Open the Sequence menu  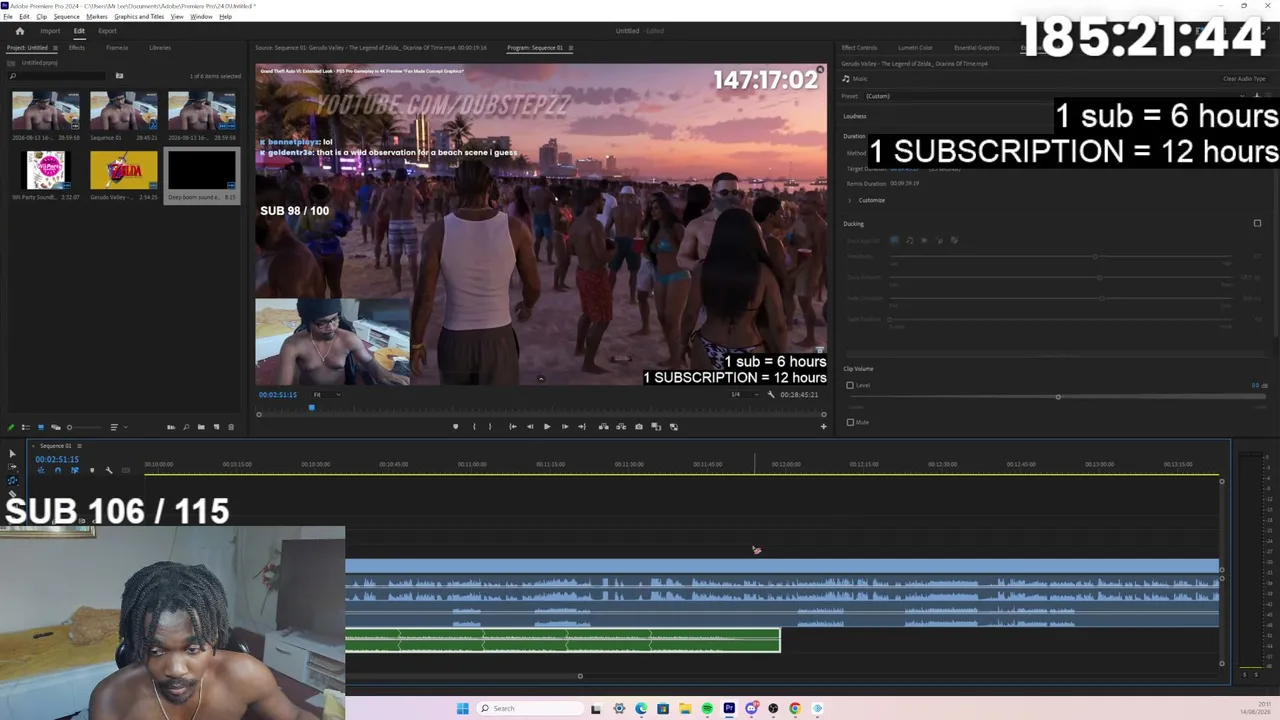[66, 17]
